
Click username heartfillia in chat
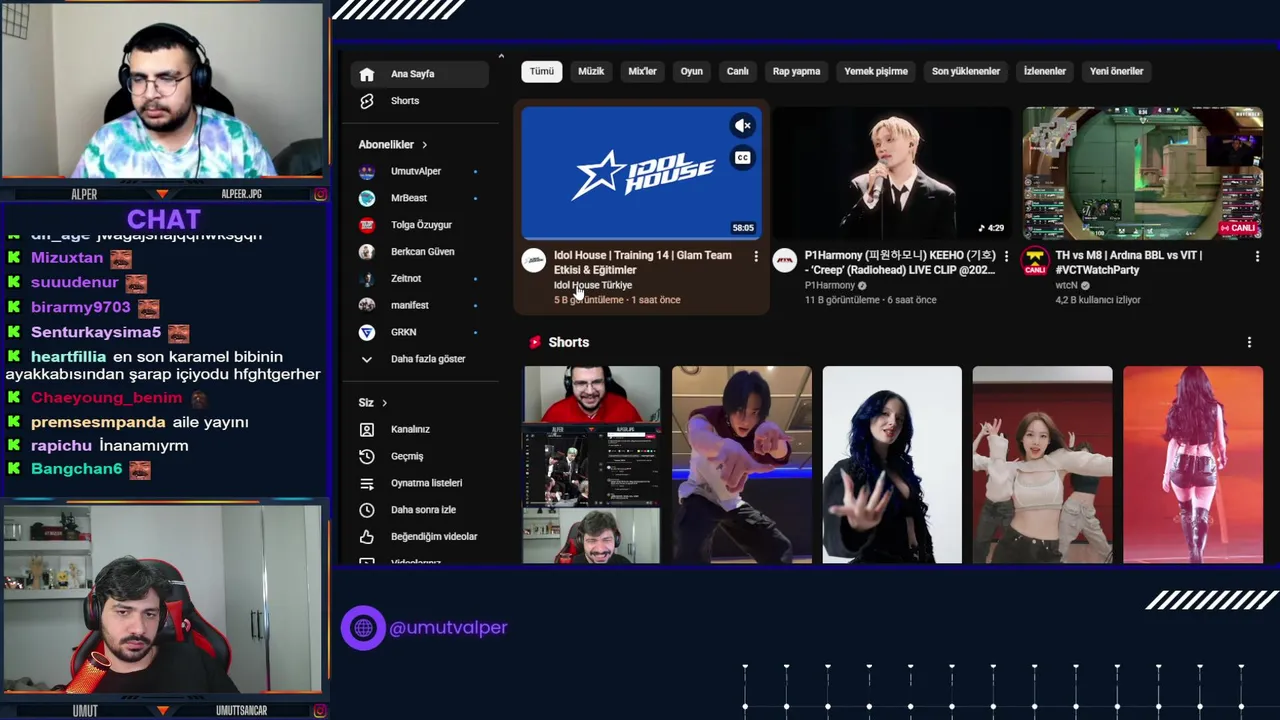pos(68,357)
